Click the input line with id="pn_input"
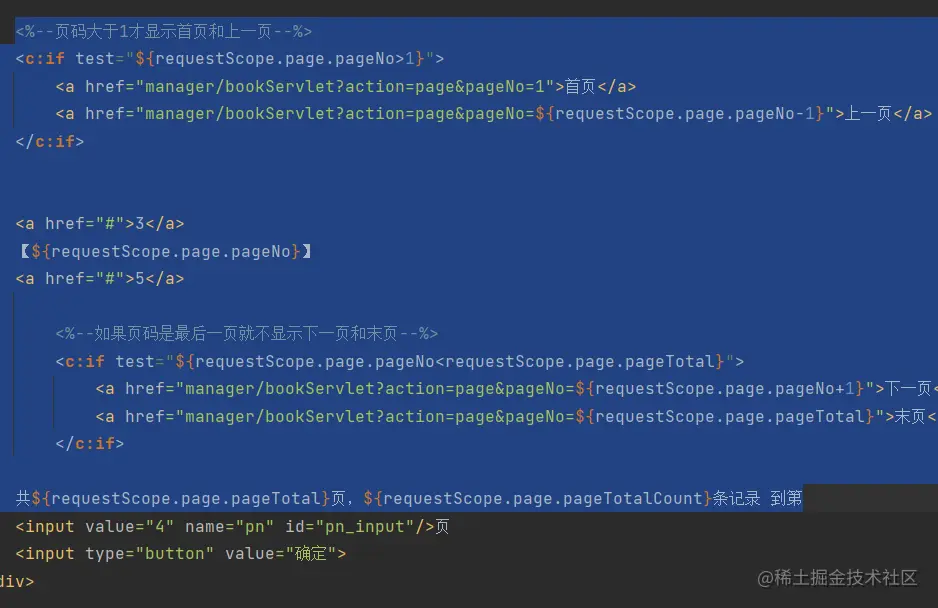Screen dimensions: 938x608 (x=232, y=527)
